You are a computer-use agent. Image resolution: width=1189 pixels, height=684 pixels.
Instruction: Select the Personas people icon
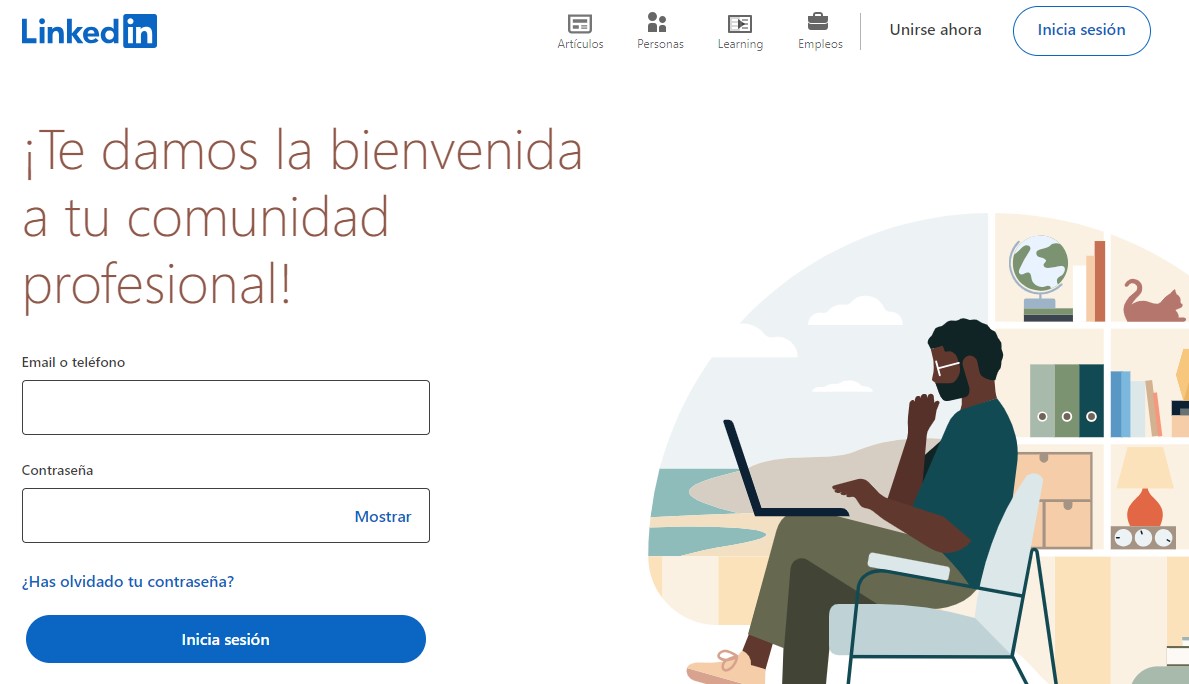pos(657,23)
